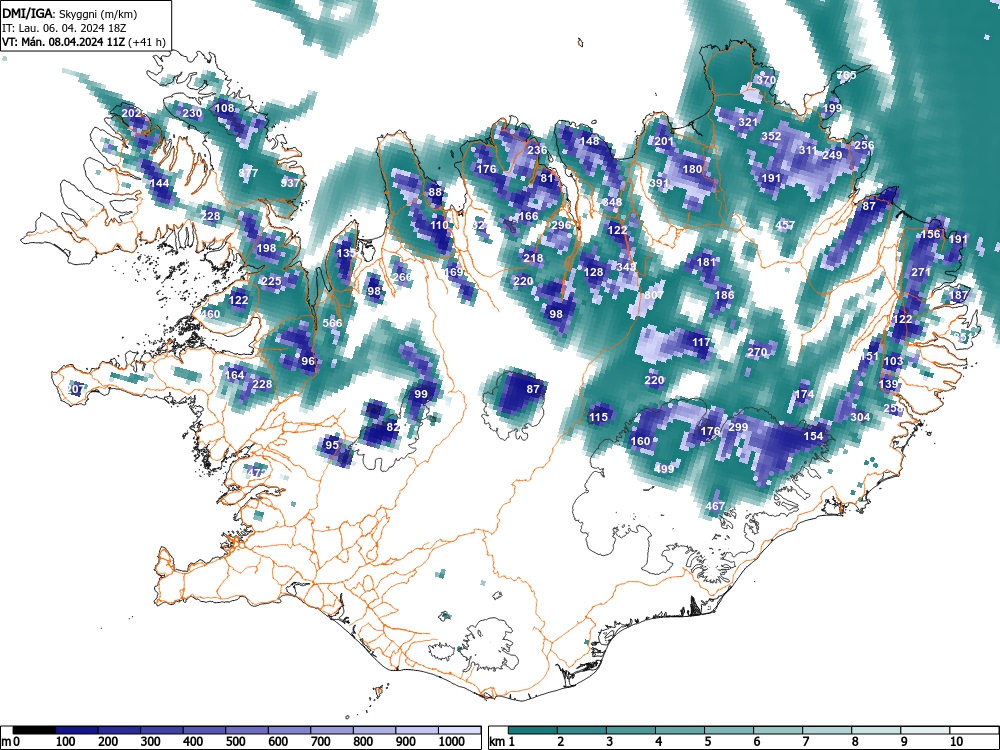Screen dimensions: 1000x750
Task: Click the '1000' label on the meter legend
Action: point(452,742)
